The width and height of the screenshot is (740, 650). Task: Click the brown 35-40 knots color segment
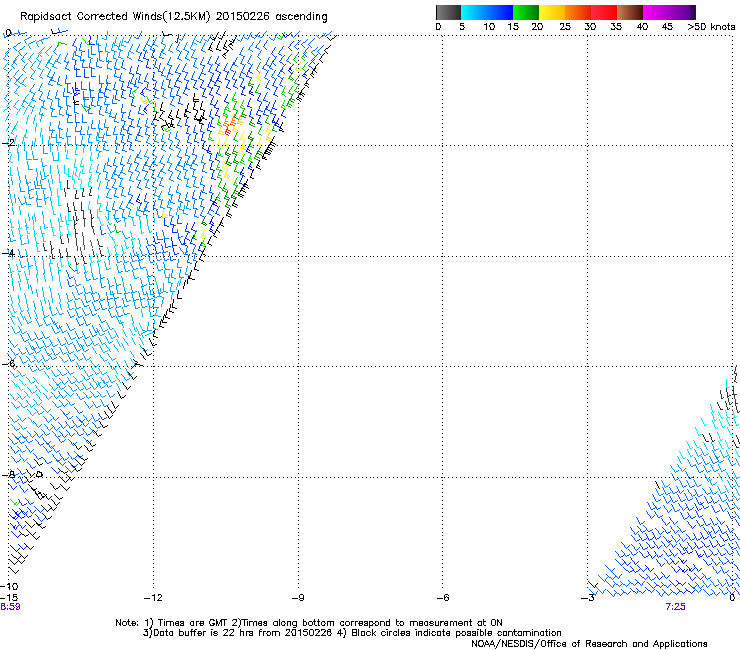tap(630, 12)
